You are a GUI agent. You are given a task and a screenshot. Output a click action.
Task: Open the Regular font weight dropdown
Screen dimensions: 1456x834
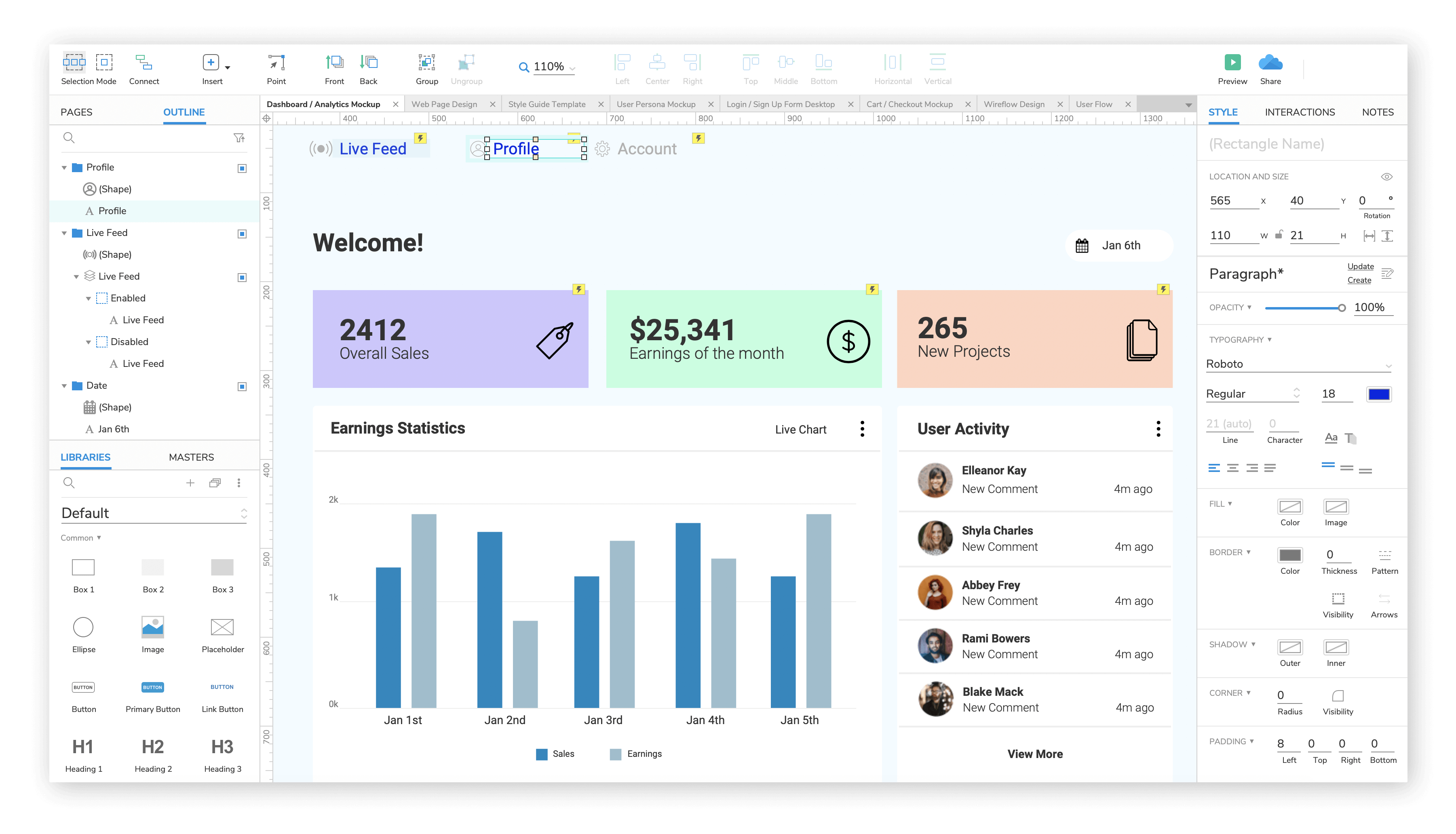pos(1253,394)
